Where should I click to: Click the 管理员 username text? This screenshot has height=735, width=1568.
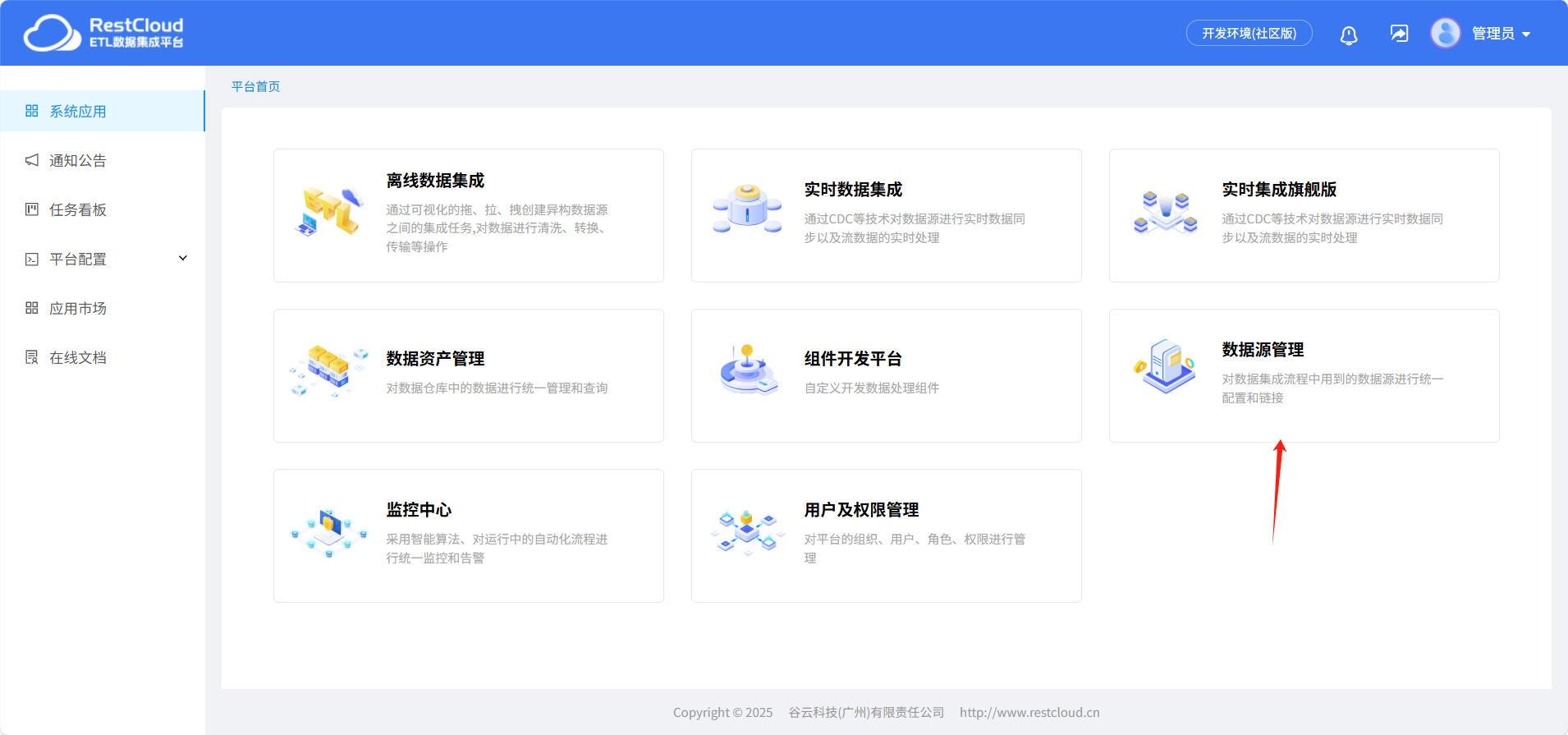pyautogui.click(x=1493, y=34)
